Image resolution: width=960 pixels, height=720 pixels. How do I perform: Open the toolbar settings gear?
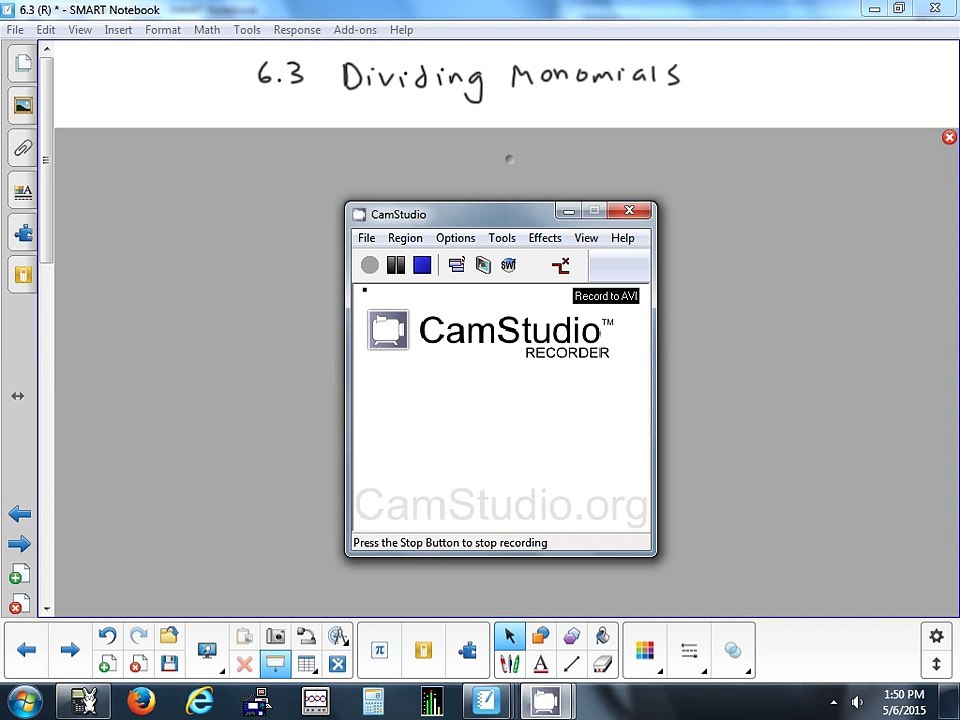click(936, 636)
